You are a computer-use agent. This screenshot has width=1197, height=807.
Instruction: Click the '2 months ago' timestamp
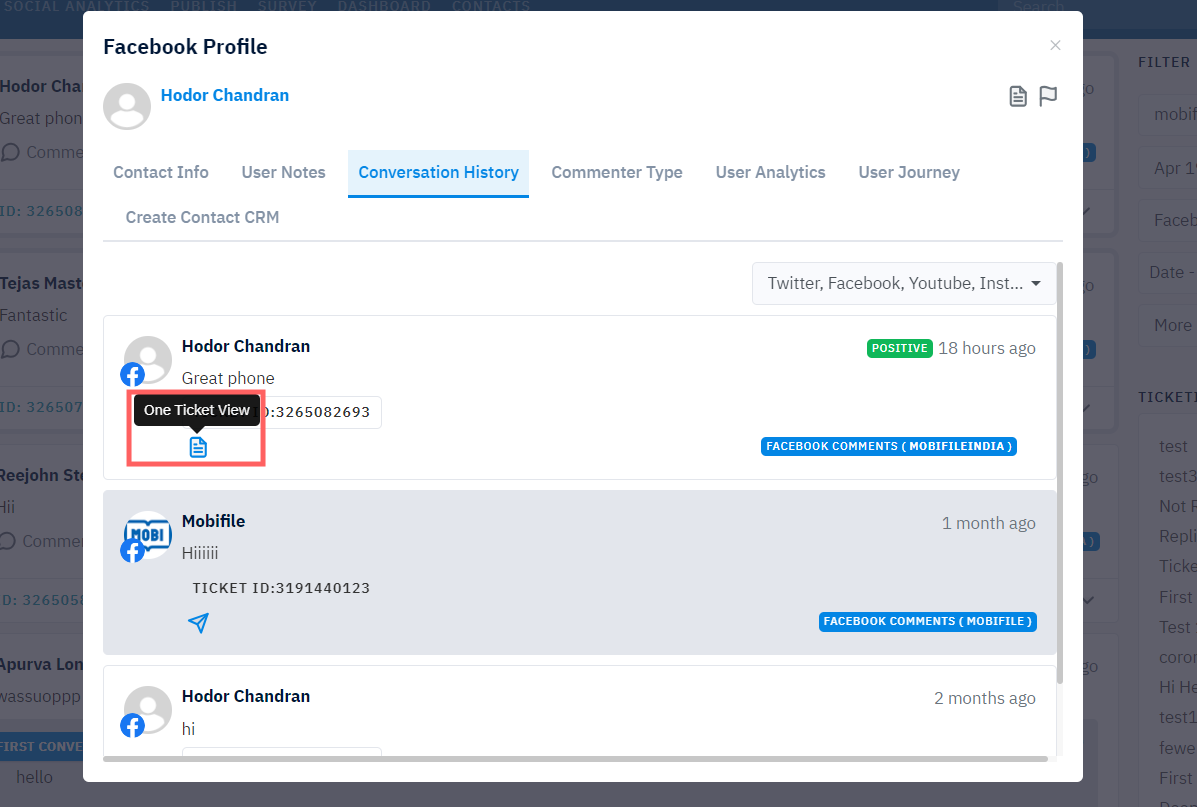(x=985, y=699)
